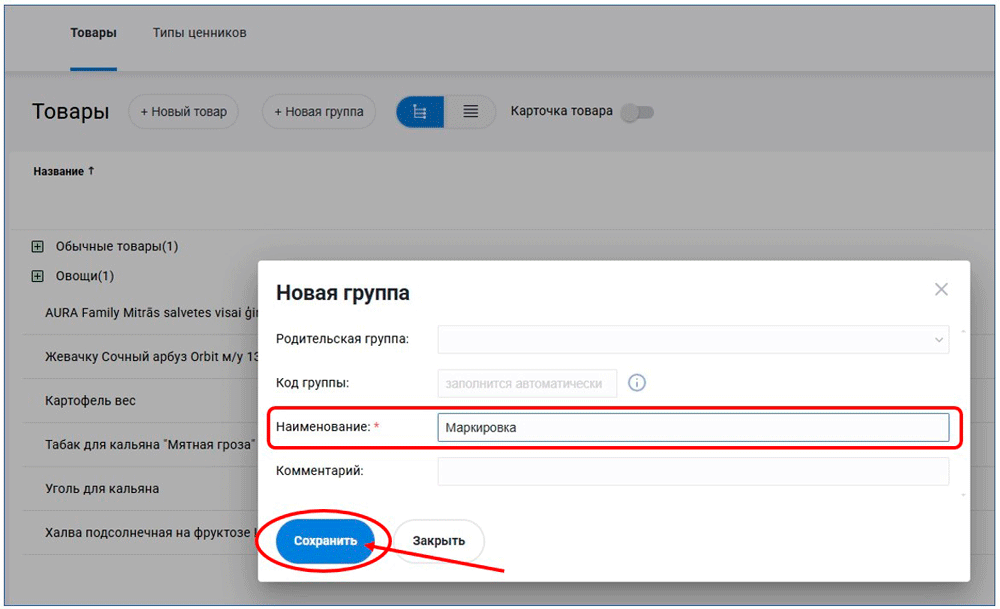1000x609 pixels.
Task: Switch to Типы ценников tab
Action: [199, 33]
